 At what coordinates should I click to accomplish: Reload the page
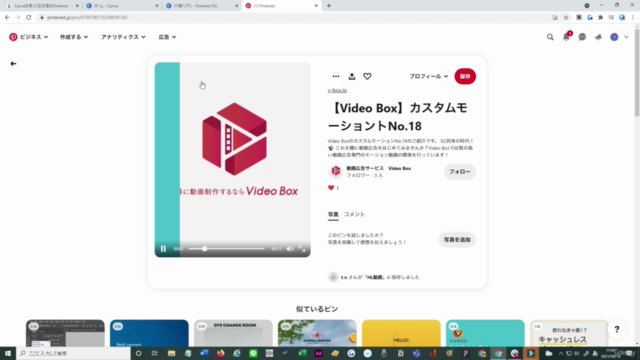click(x=29, y=18)
